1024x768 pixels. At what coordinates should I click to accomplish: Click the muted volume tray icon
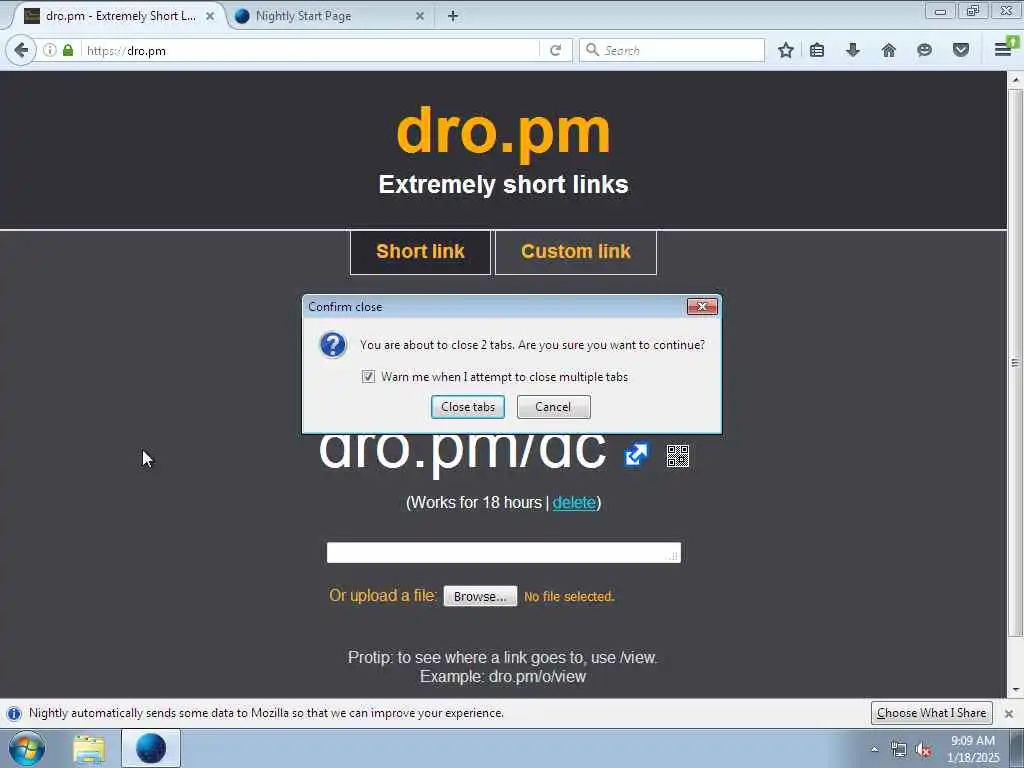(x=923, y=750)
